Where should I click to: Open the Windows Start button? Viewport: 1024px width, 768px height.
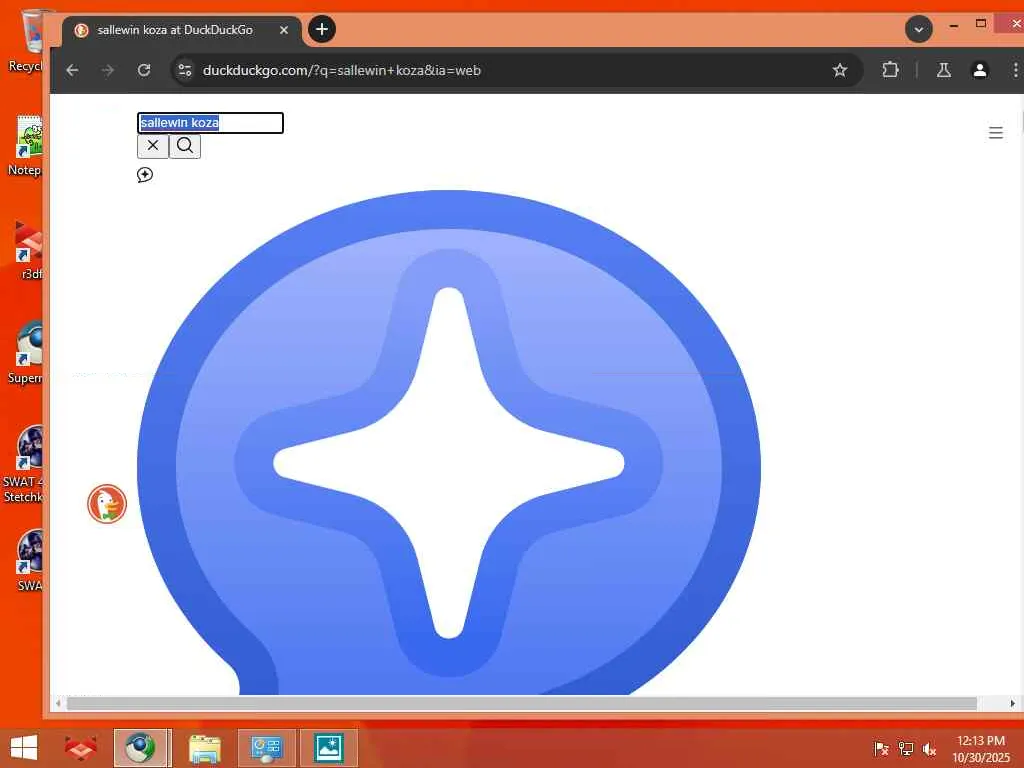pyautogui.click(x=24, y=748)
